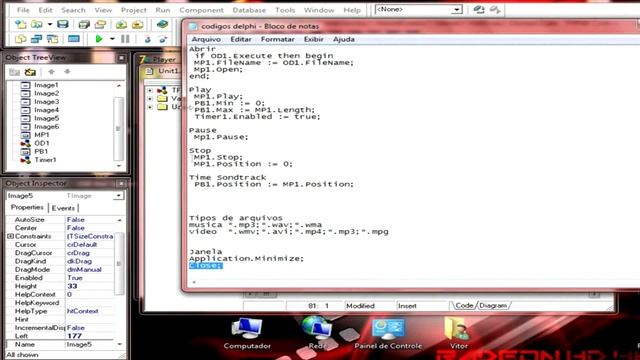Open Arquivo menu in Bloco de notas
The height and width of the screenshot is (360, 640).
tap(206, 39)
